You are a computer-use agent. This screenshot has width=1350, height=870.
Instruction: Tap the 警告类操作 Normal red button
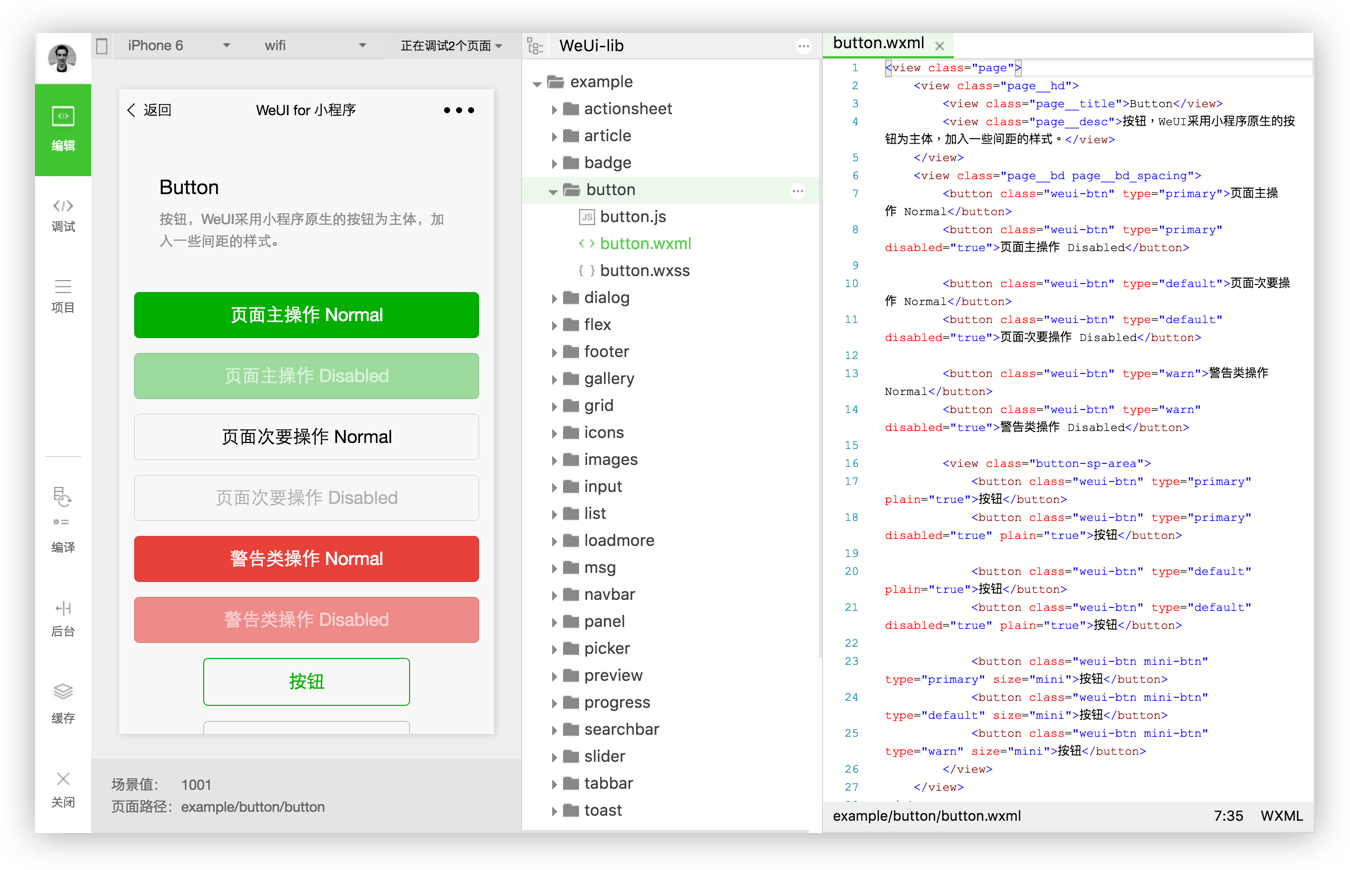pos(306,559)
